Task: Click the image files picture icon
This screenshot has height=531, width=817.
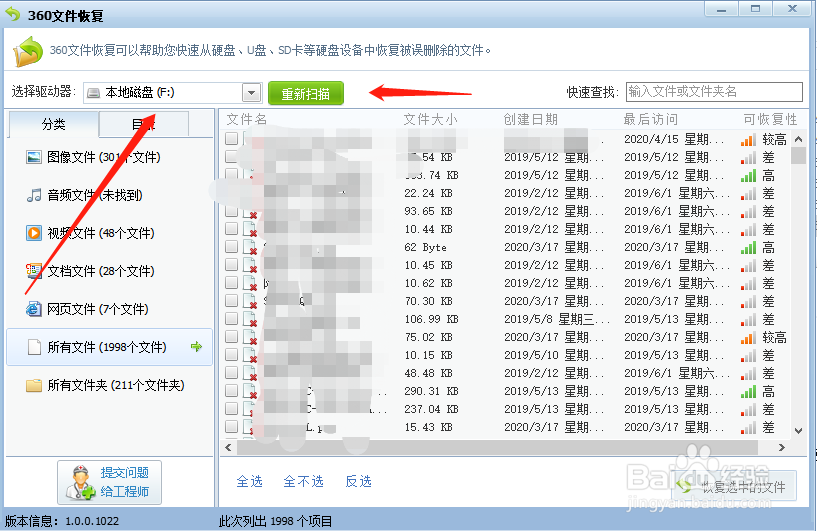Action: click(x=34, y=157)
